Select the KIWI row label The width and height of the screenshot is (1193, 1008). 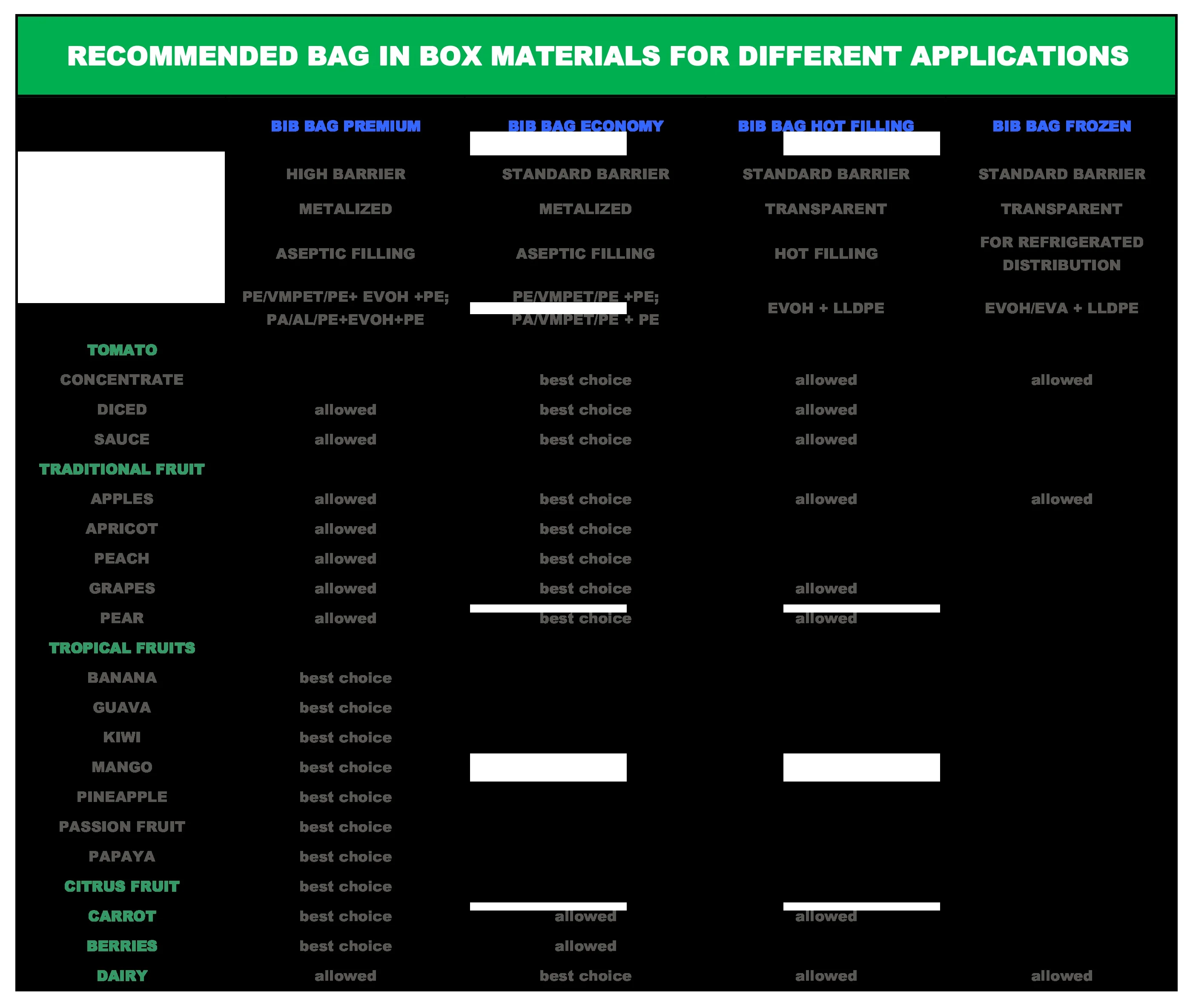tap(122, 737)
